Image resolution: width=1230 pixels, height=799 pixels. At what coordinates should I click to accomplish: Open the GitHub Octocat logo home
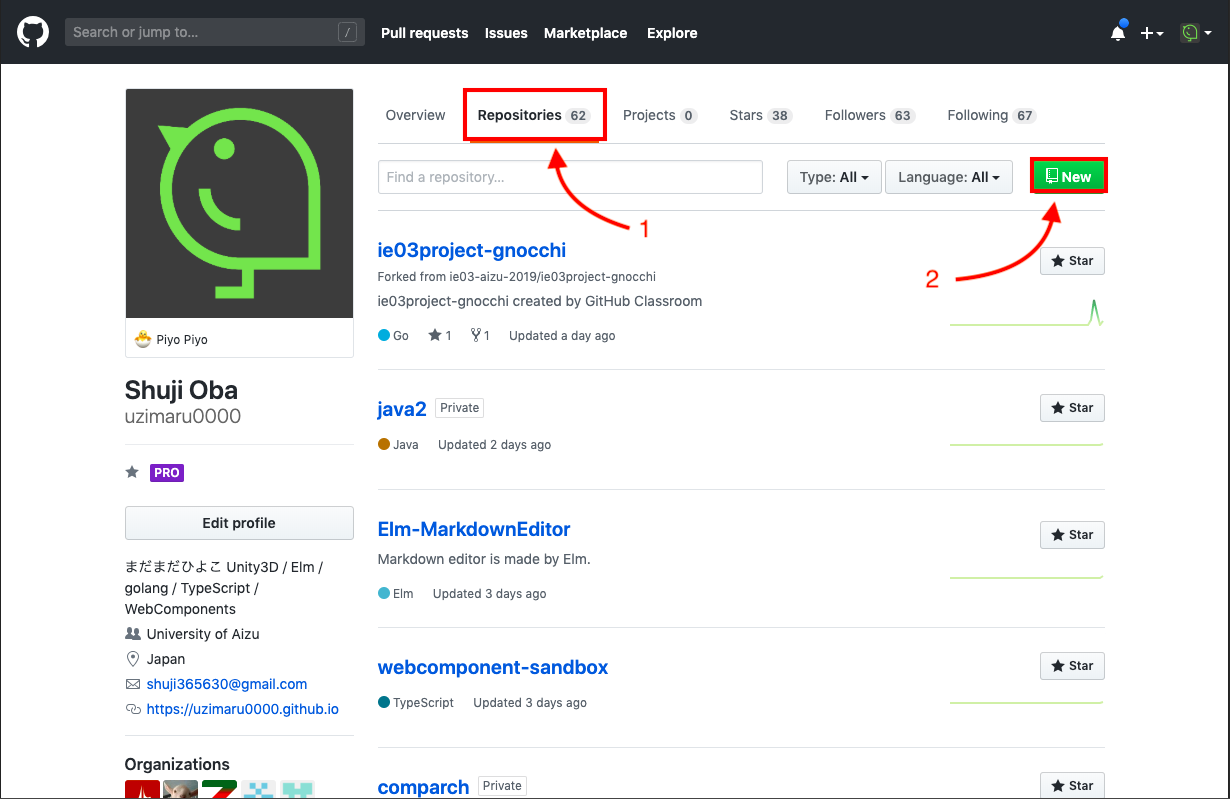(x=33, y=32)
